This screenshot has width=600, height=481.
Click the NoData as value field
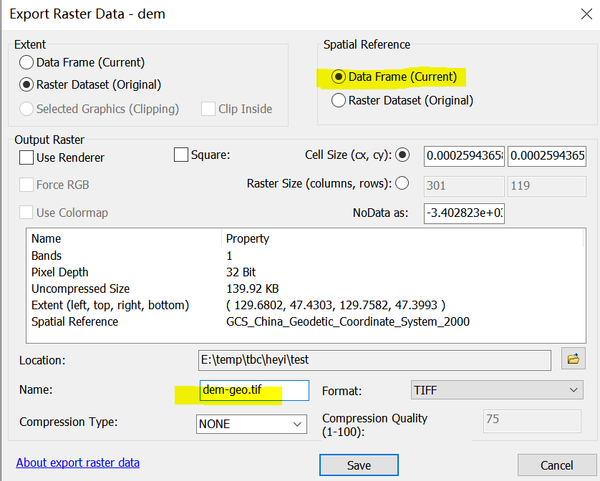(x=463, y=213)
